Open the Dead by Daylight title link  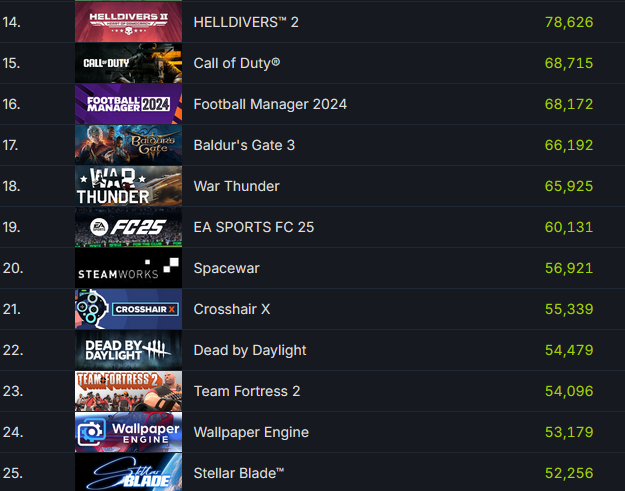coord(250,351)
